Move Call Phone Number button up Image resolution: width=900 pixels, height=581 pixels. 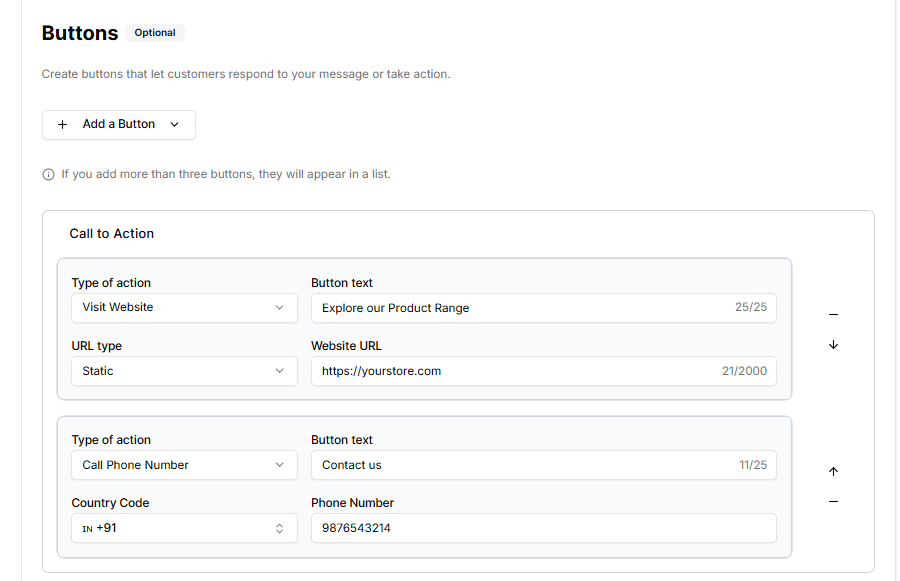(833, 471)
